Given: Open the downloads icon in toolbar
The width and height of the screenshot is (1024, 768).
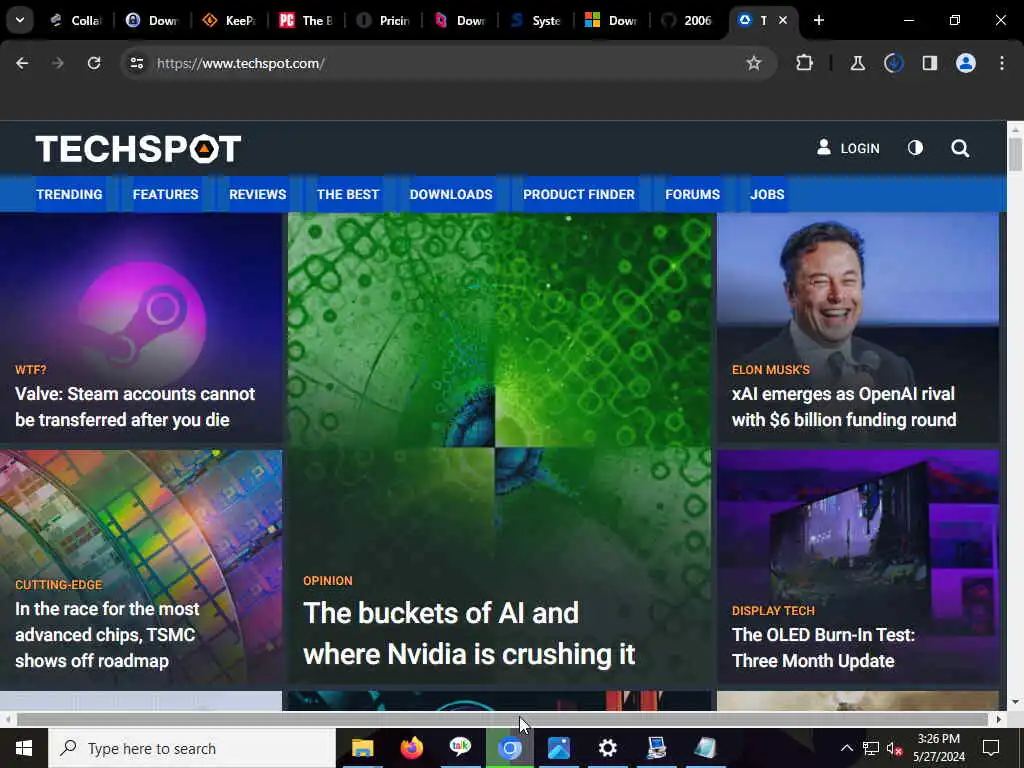Looking at the screenshot, I should 893,63.
